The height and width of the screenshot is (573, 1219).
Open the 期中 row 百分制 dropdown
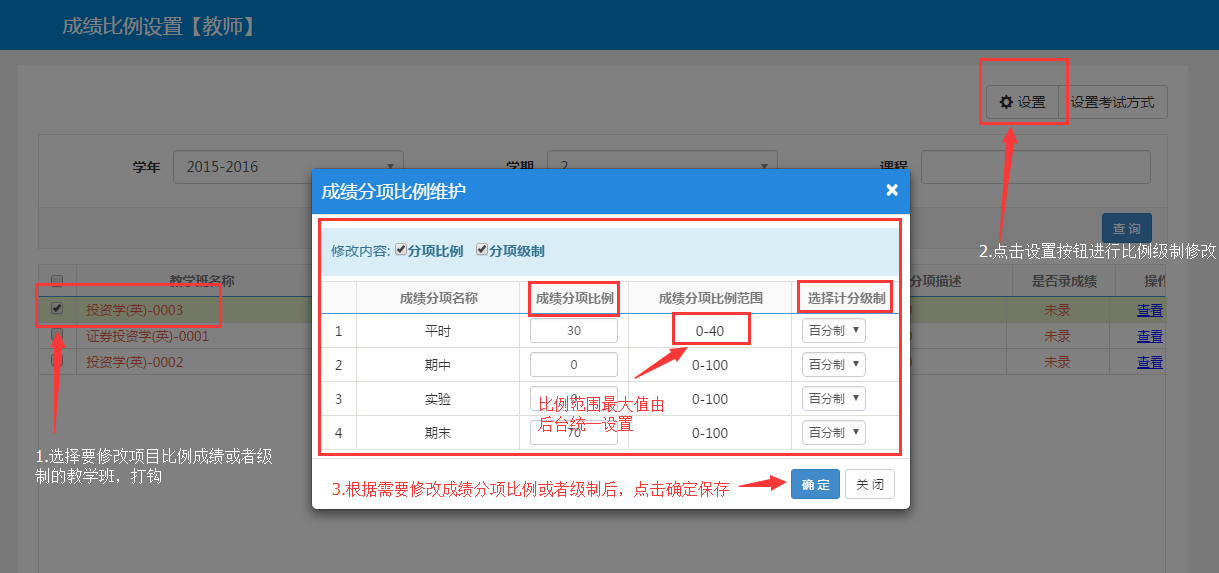(833, 365)
